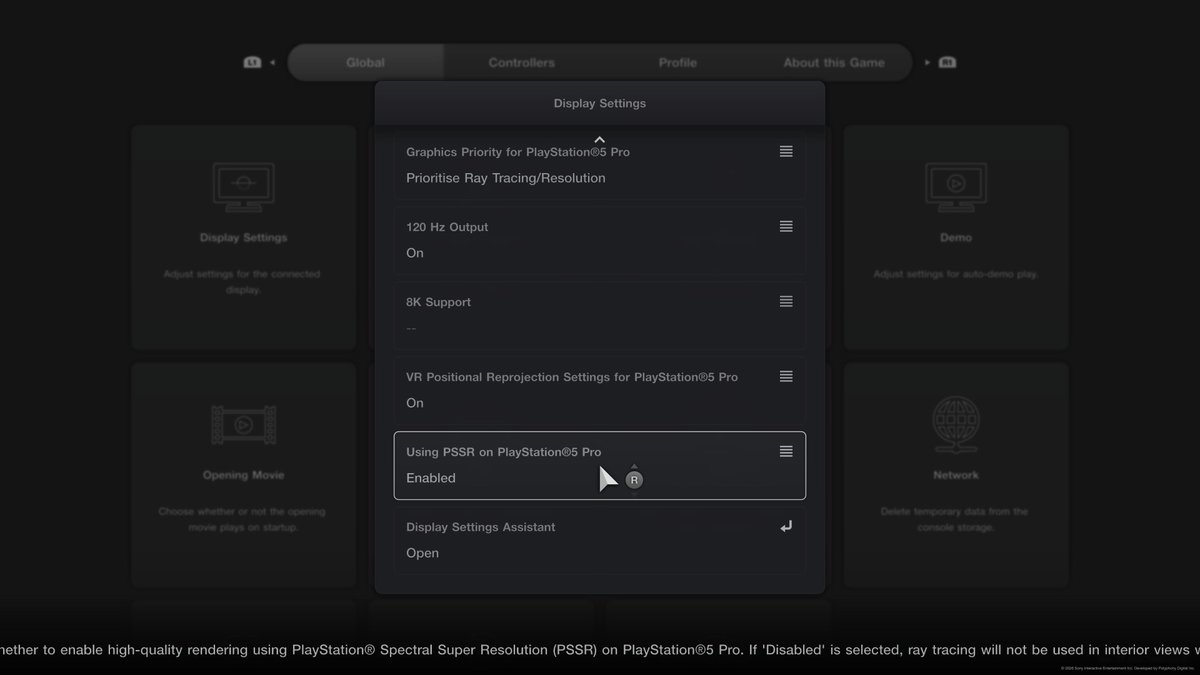Open list icon for Graphics Priority setting
The image size is (1200, 675).
(x=786, y=152)
